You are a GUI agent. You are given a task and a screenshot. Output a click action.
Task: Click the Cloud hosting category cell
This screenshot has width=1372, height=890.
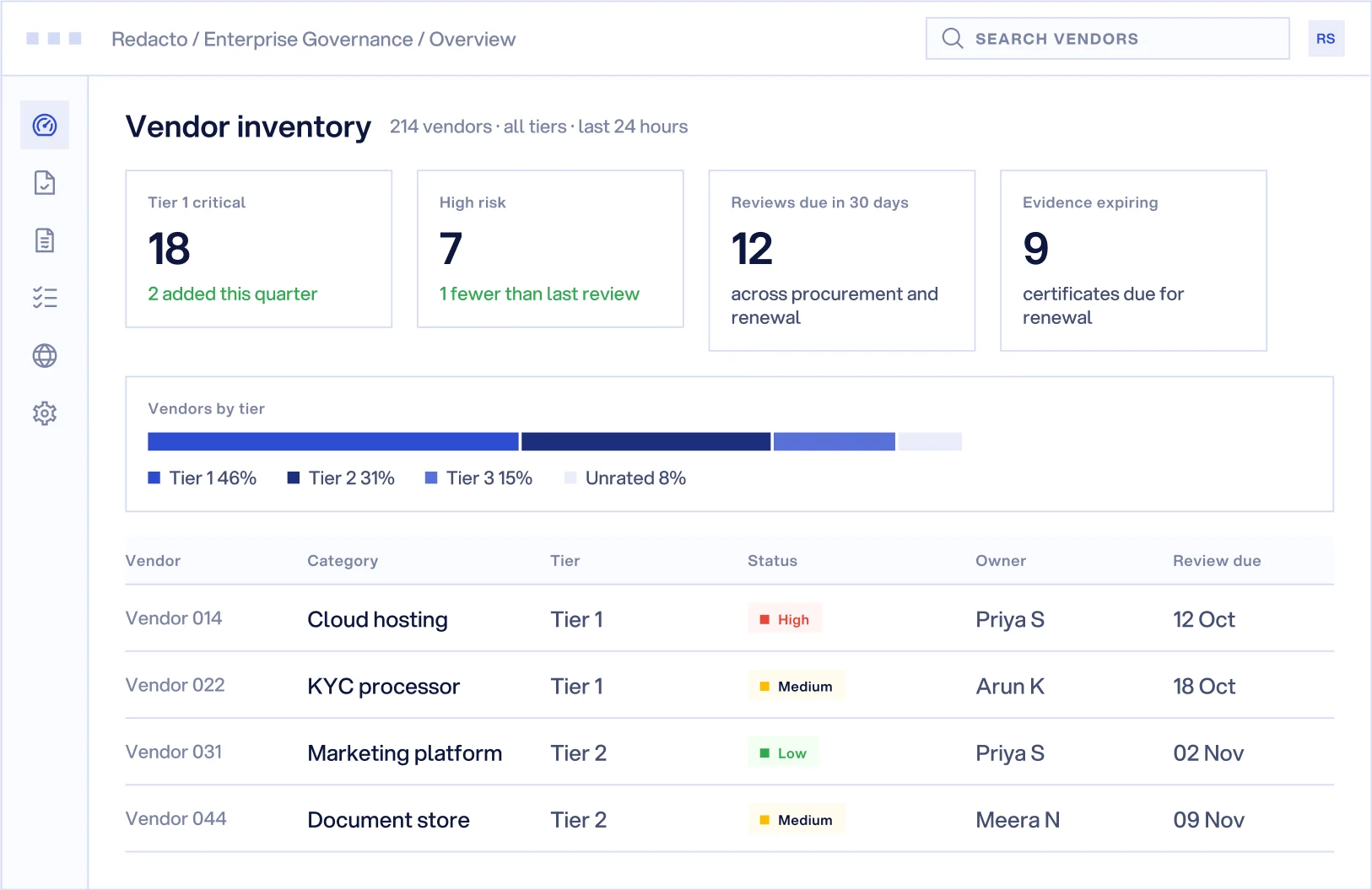377,619
